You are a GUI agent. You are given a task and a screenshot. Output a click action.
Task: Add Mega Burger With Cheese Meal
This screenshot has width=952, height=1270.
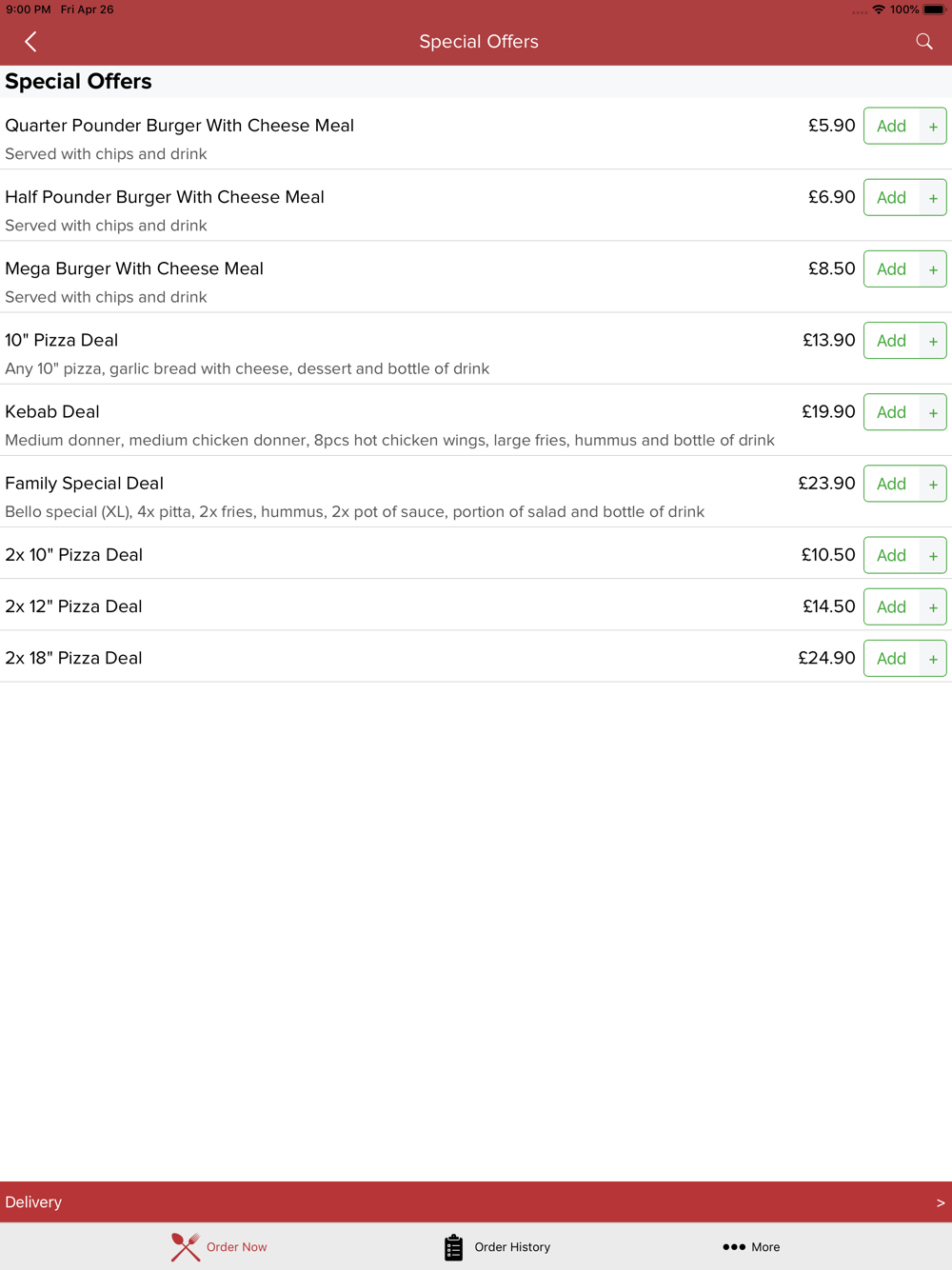[x=891, y=269]
